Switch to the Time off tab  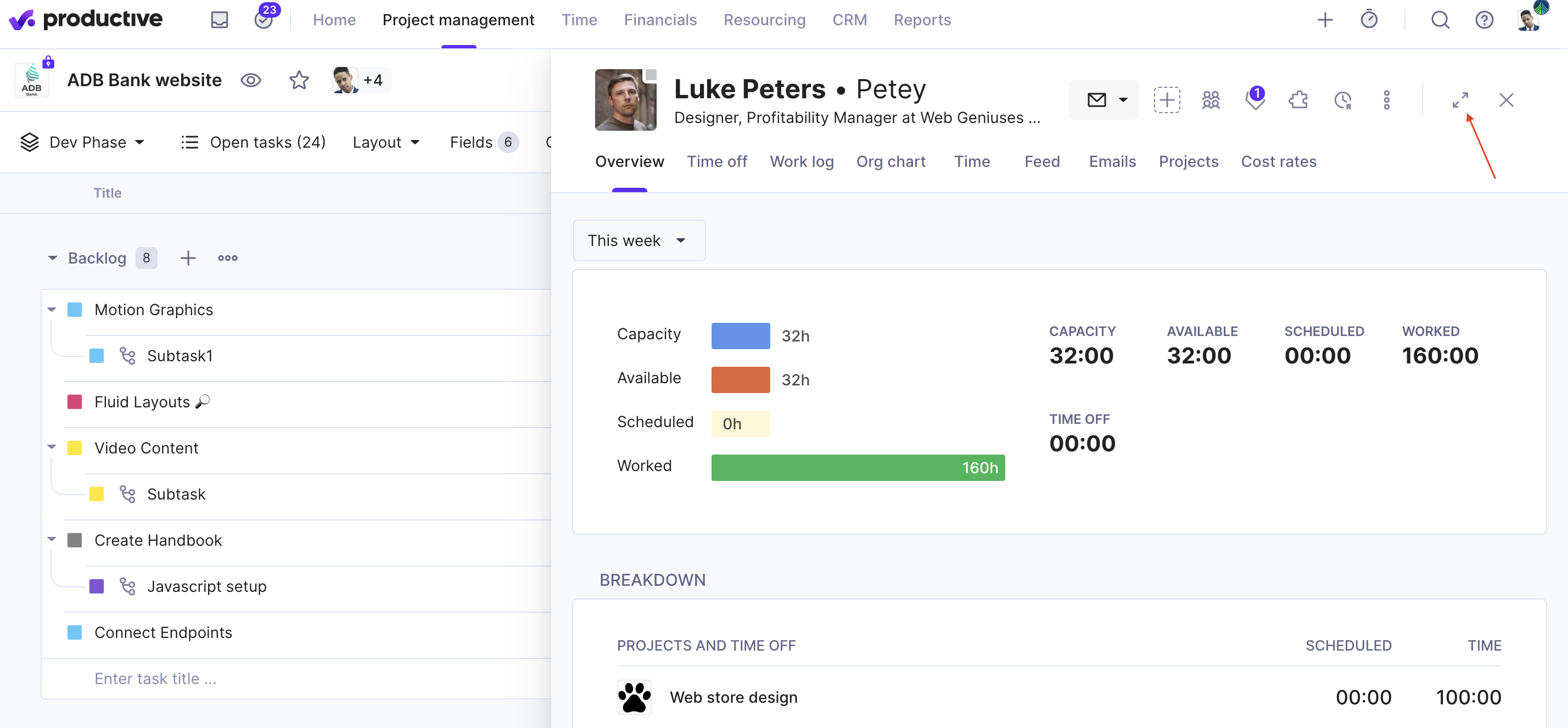click(716, 161)
